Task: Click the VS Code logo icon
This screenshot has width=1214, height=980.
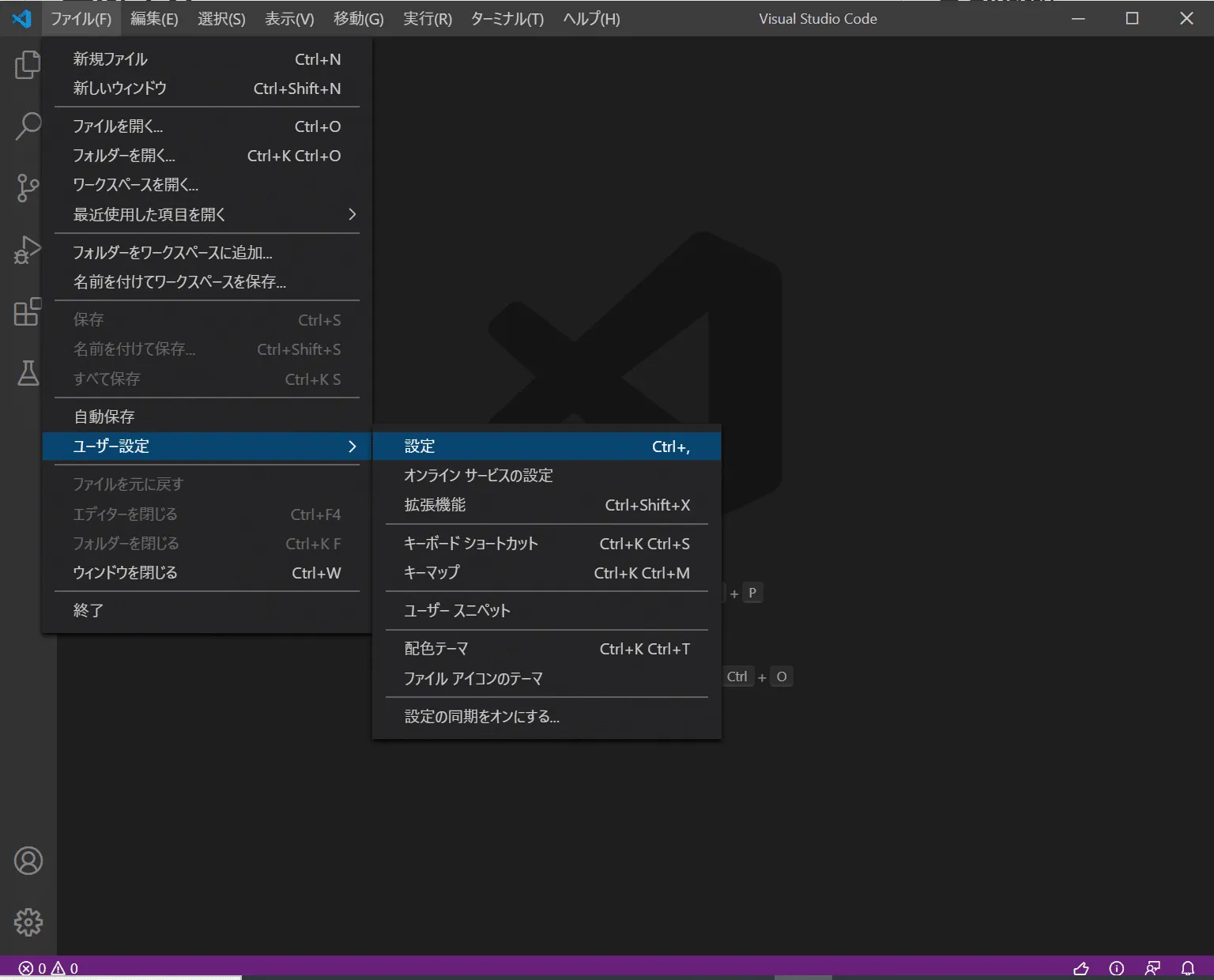Action: (x=21, y=18)
